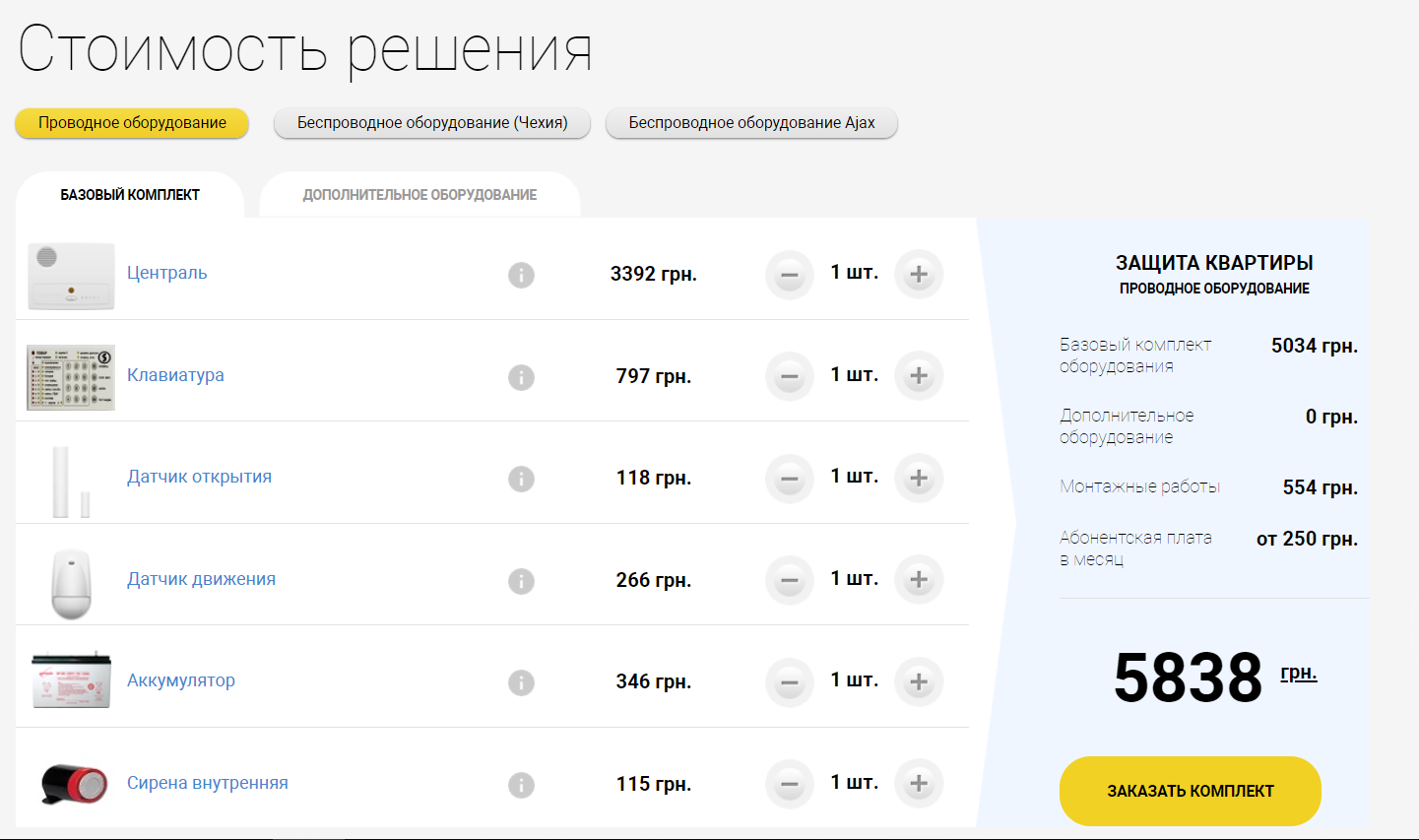Click the Защита квартиры title
Viewport: 1419px width, 840px height.
1214,263
